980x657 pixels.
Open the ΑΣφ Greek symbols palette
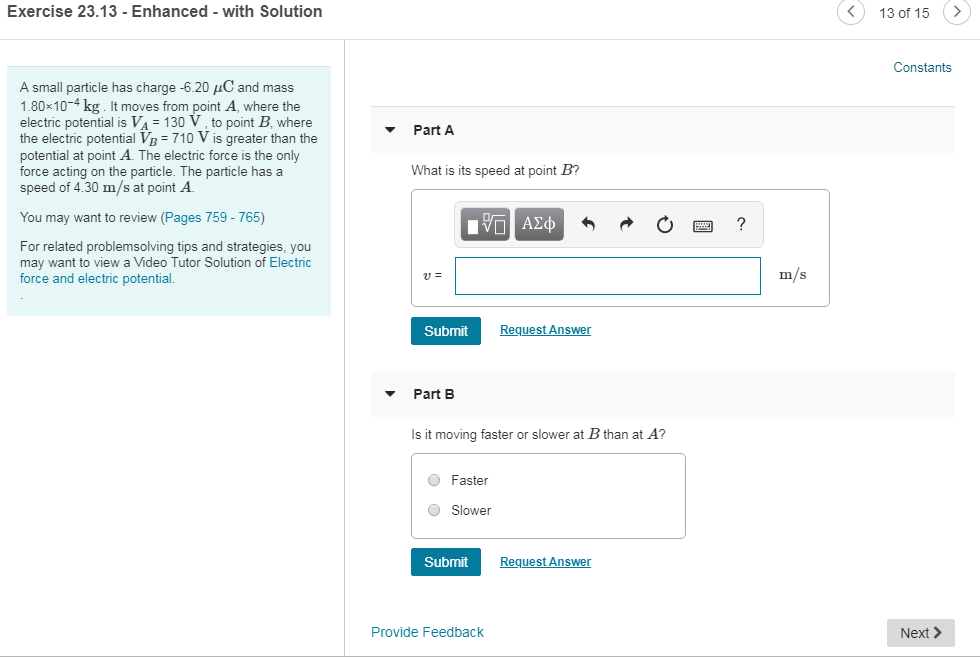tap(538, 224)
